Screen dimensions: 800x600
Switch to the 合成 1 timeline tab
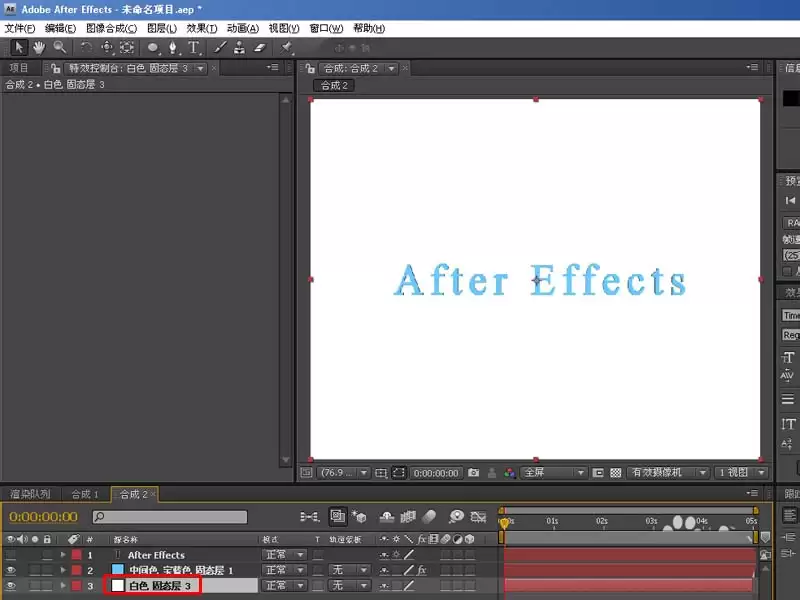[85, 494]
